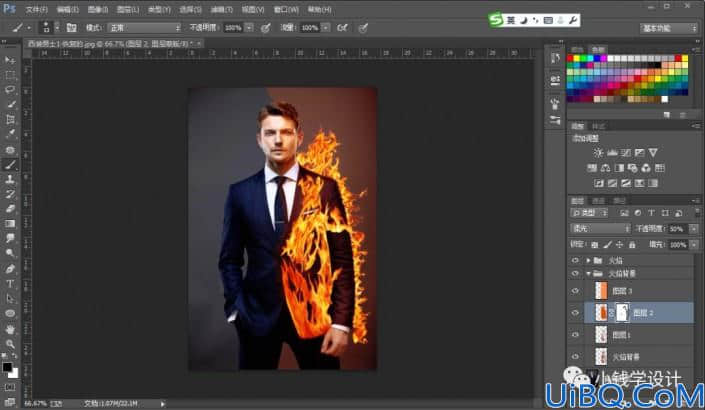The width and height of the screenshot is (705, 410).
Task: Expand the 火焰 layer group
Action: (588, 260)
